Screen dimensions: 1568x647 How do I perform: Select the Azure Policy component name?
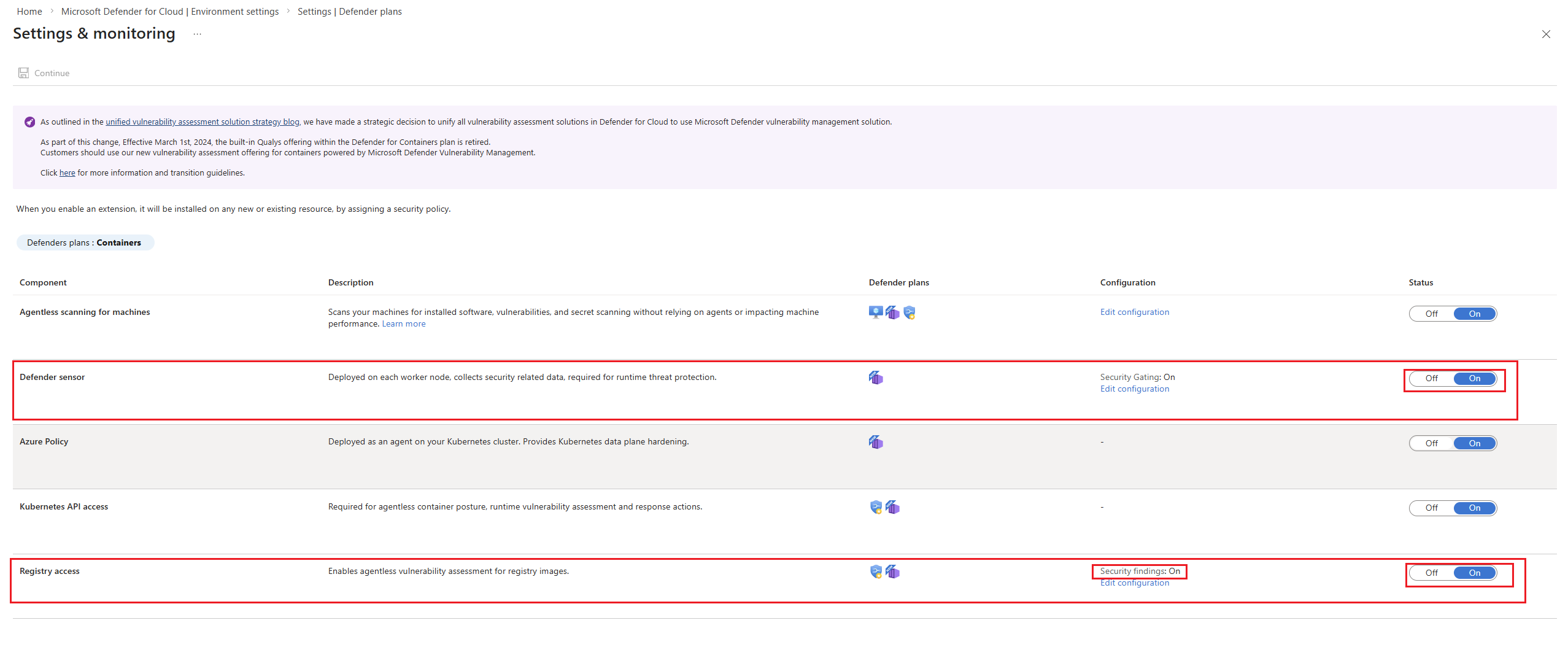tap(44, 442)
